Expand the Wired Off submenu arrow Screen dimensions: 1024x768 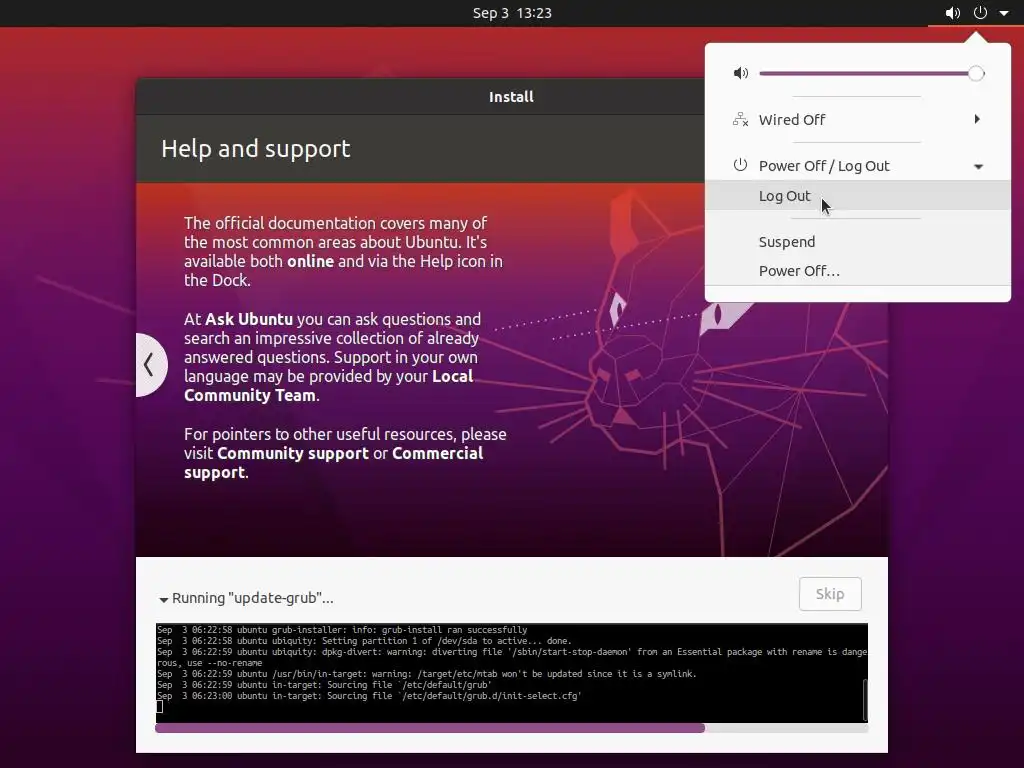tap(977, 119)
